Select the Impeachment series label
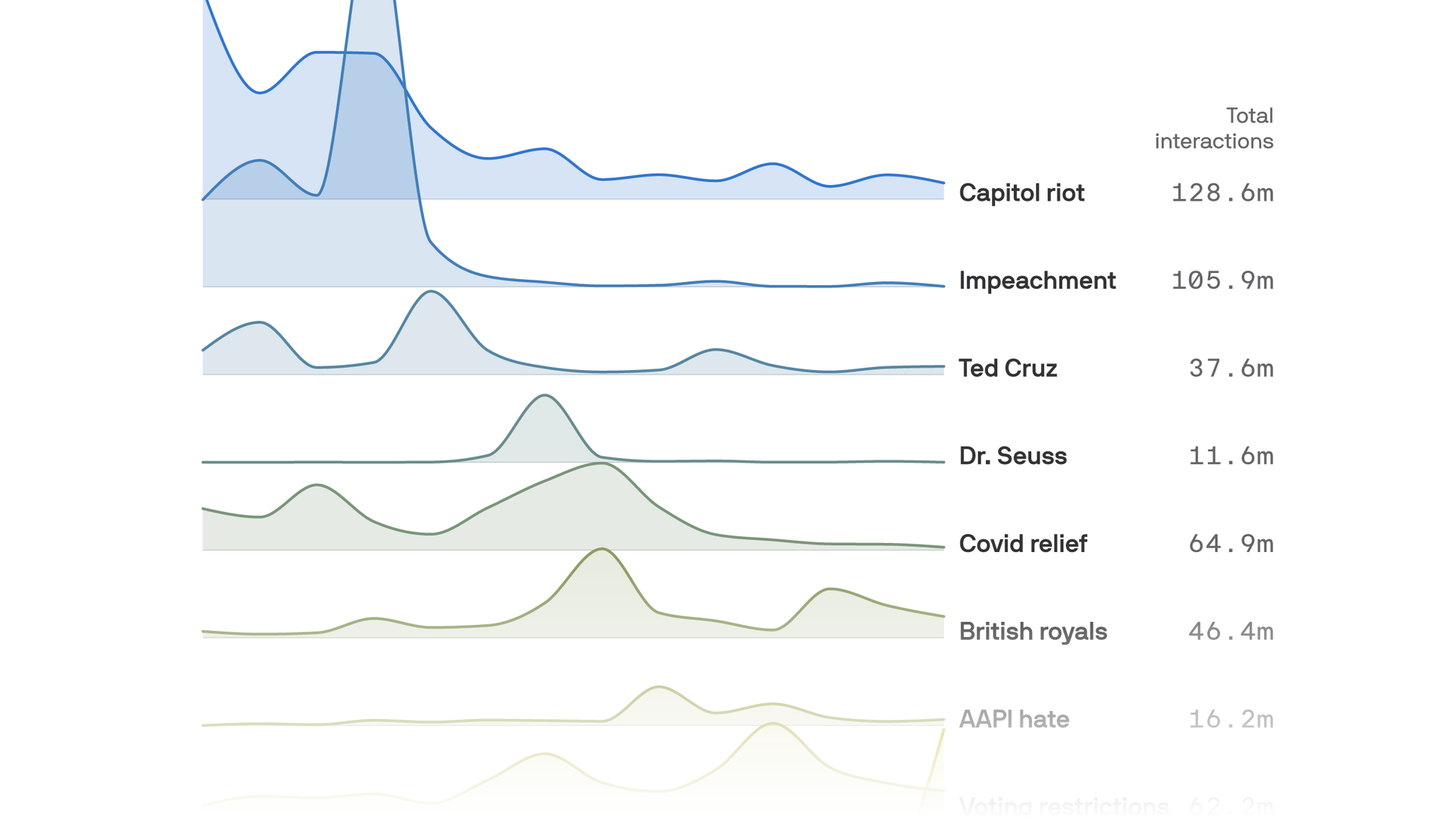The image size is (1456, 819). click(x=1037, y=281)
